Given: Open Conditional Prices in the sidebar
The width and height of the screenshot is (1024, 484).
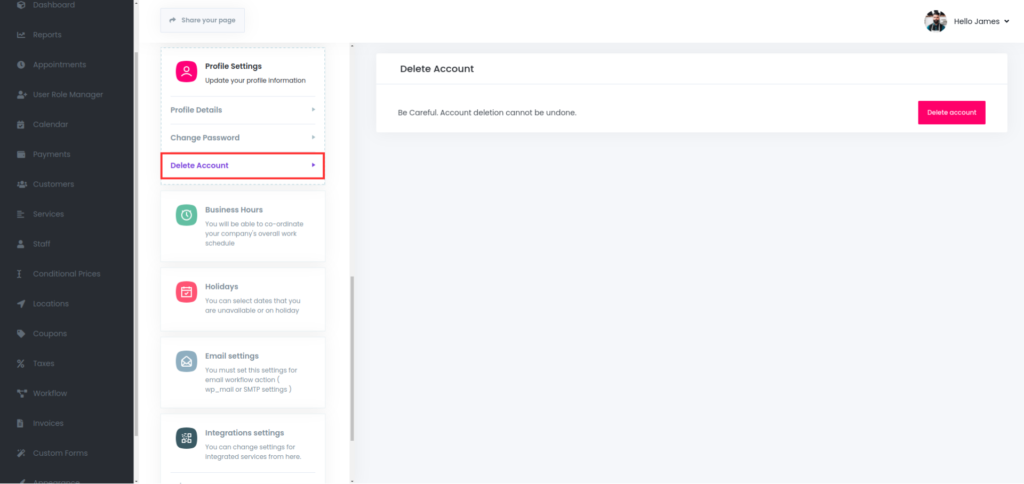Looking at the screenshot, I should click(66, 274).
